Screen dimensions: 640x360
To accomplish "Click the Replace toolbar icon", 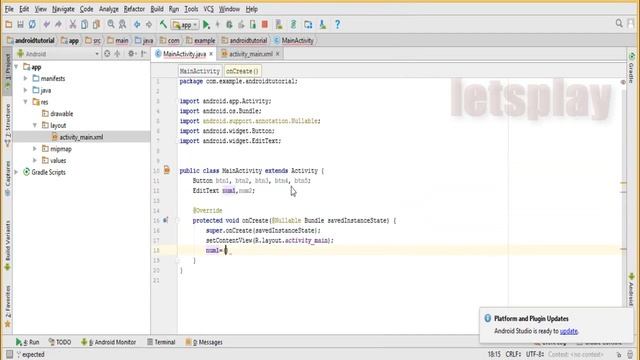I will point(122,24).
